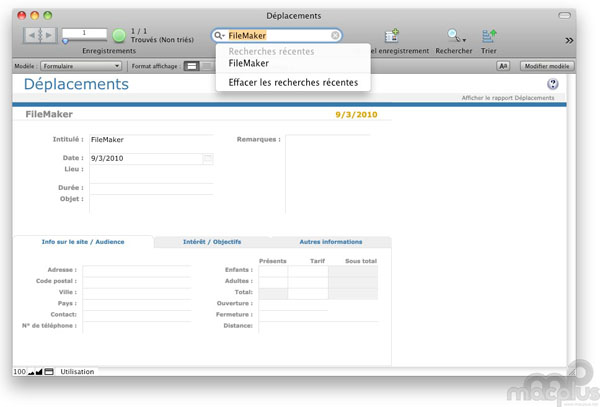Open the Utilisation mode popup

tap(77, 371)
